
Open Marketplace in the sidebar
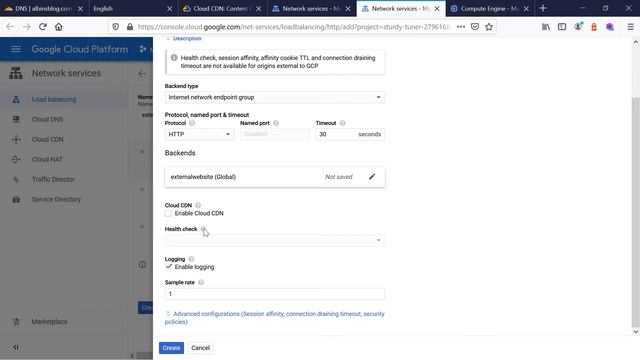point(49,322)
